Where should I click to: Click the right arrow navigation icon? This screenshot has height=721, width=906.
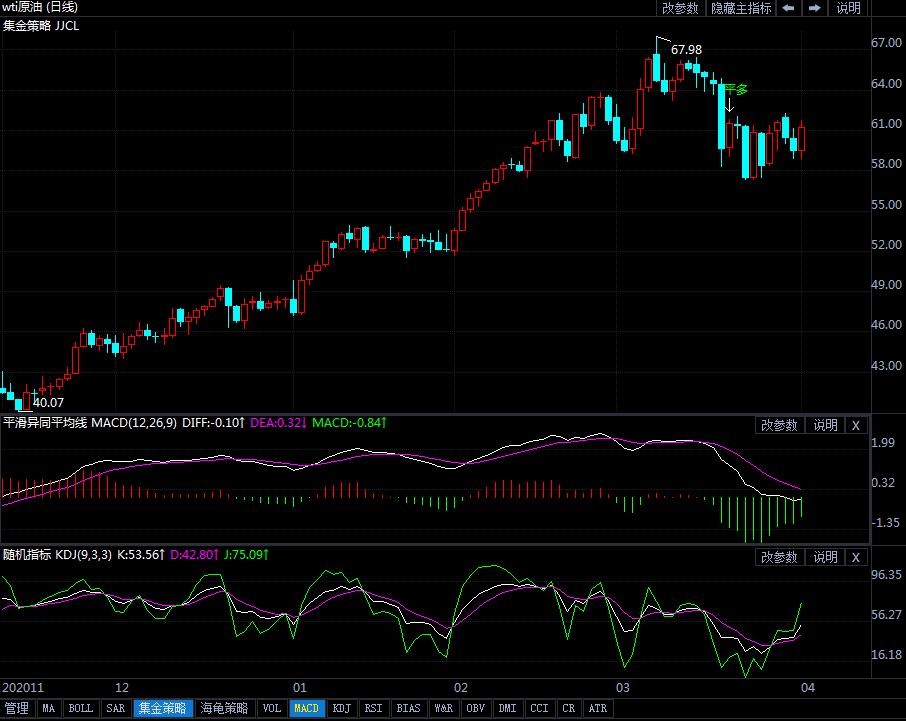[x=815, y=8]
